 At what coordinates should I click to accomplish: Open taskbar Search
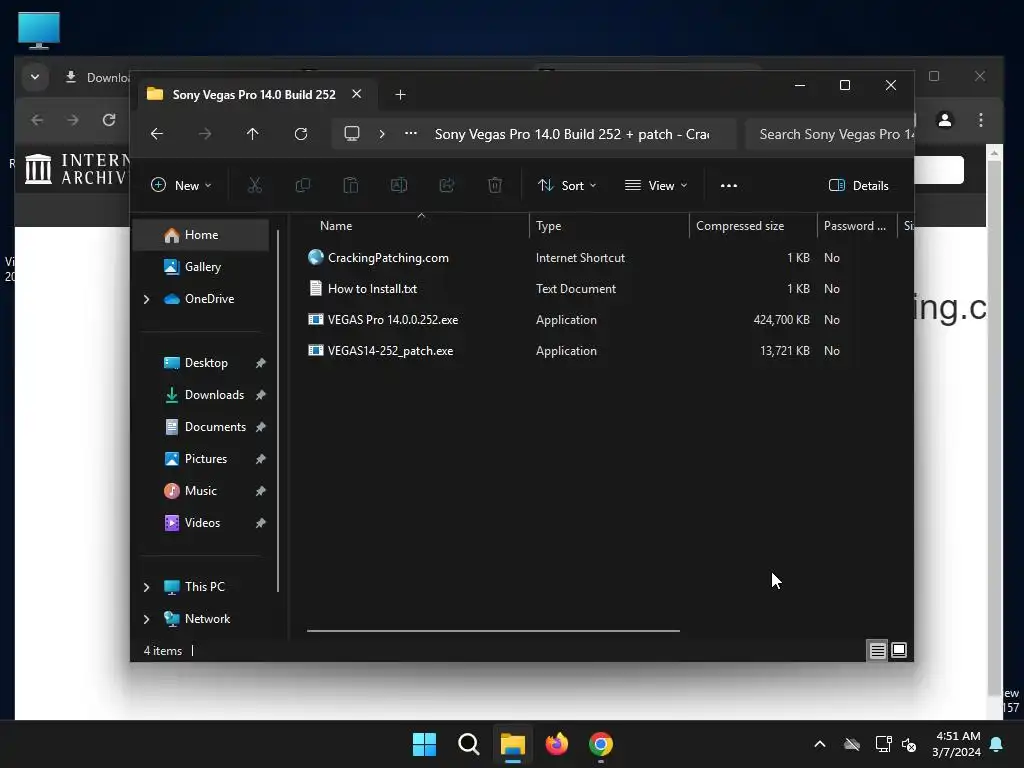pyautogui.click(x=469, y=744)
